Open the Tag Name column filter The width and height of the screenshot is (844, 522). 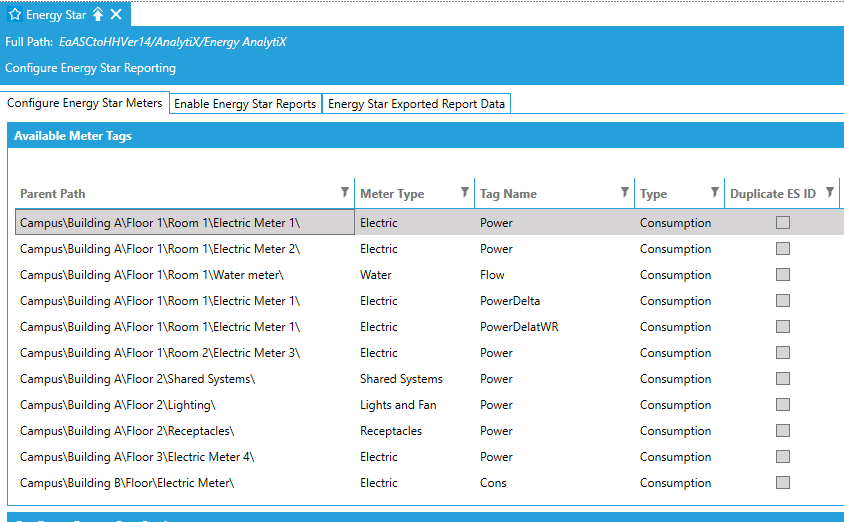pos(625,192)
